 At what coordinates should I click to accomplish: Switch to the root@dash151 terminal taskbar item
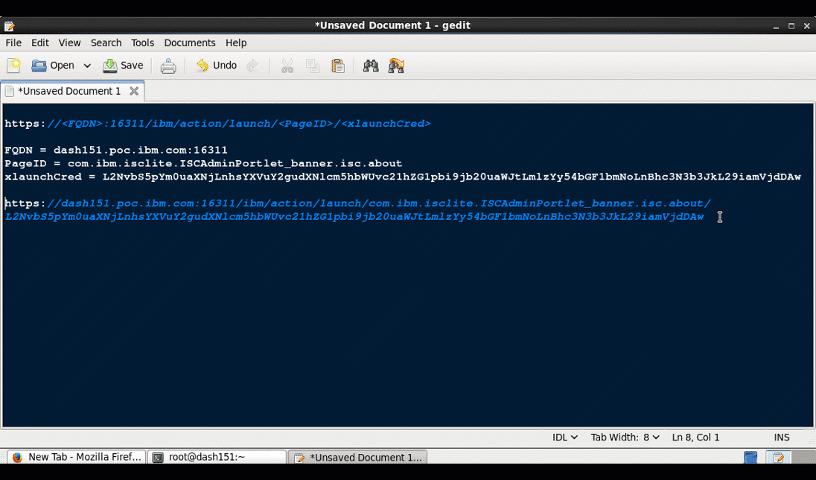click(x=217, y=457)
